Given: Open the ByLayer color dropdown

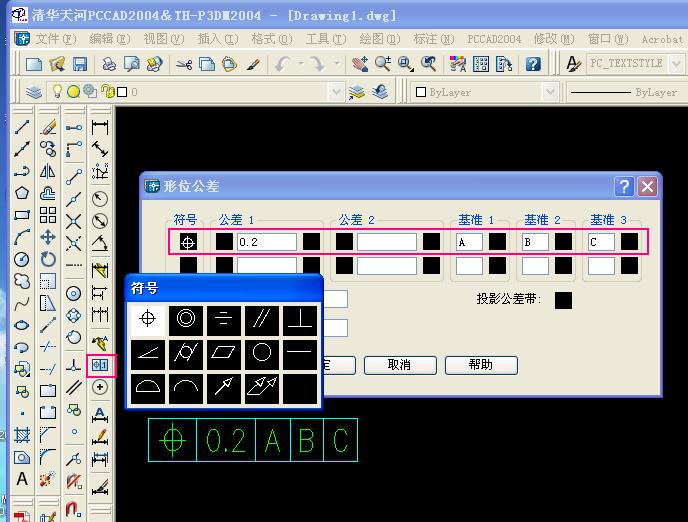Looking at the screenshot, I should (x=550, y=92).
